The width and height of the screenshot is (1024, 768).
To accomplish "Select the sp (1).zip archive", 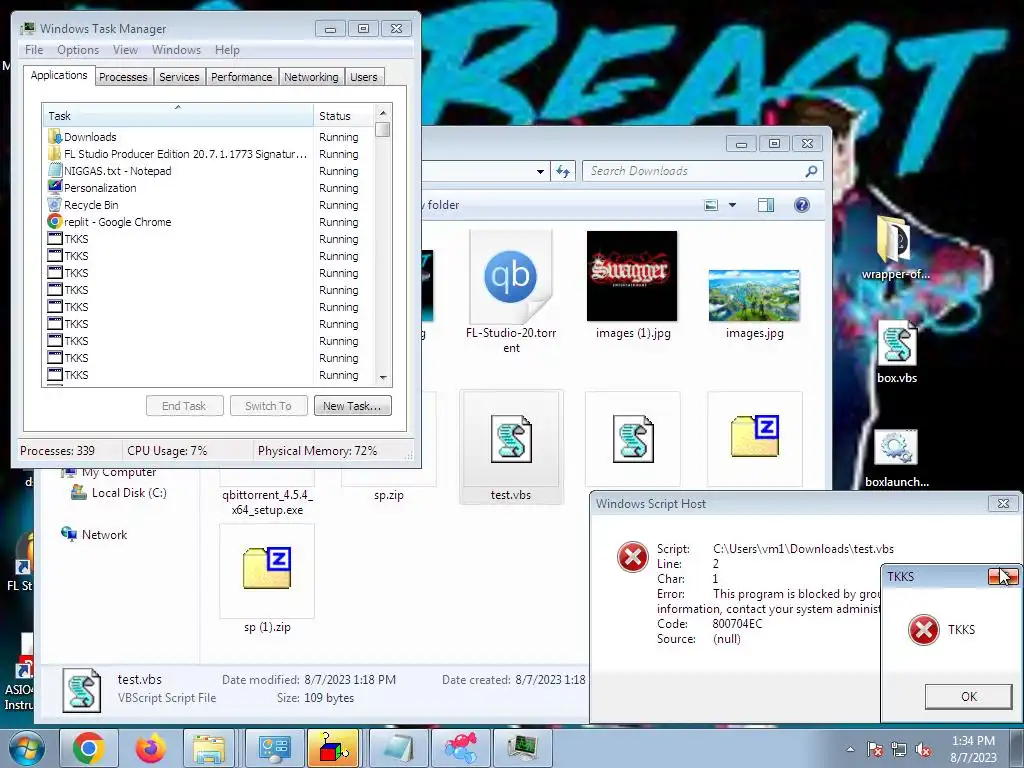I will point(267,578).
